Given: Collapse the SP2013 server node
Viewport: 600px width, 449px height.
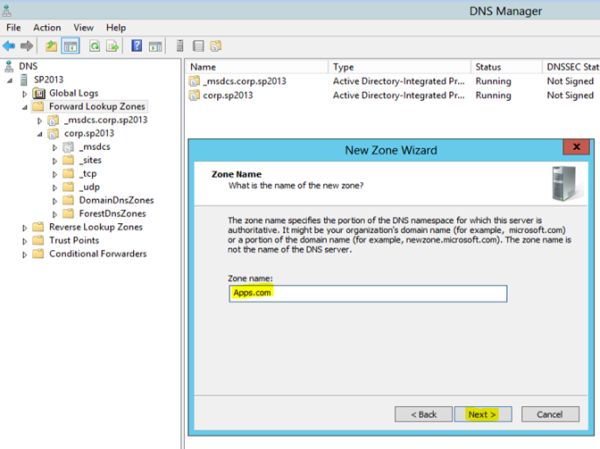Looking at the screenshot, I should pos(10,80).
